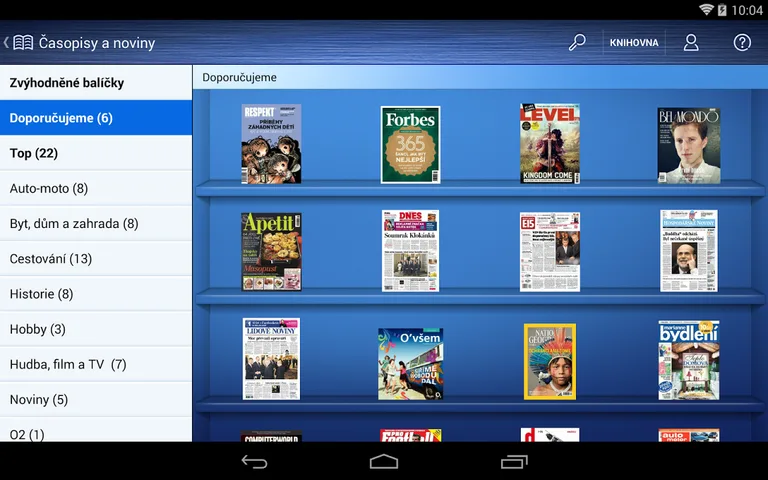This screenshot has width=768, height=480.
Task: Open the Historie (8) category
Action: (96, 294)
